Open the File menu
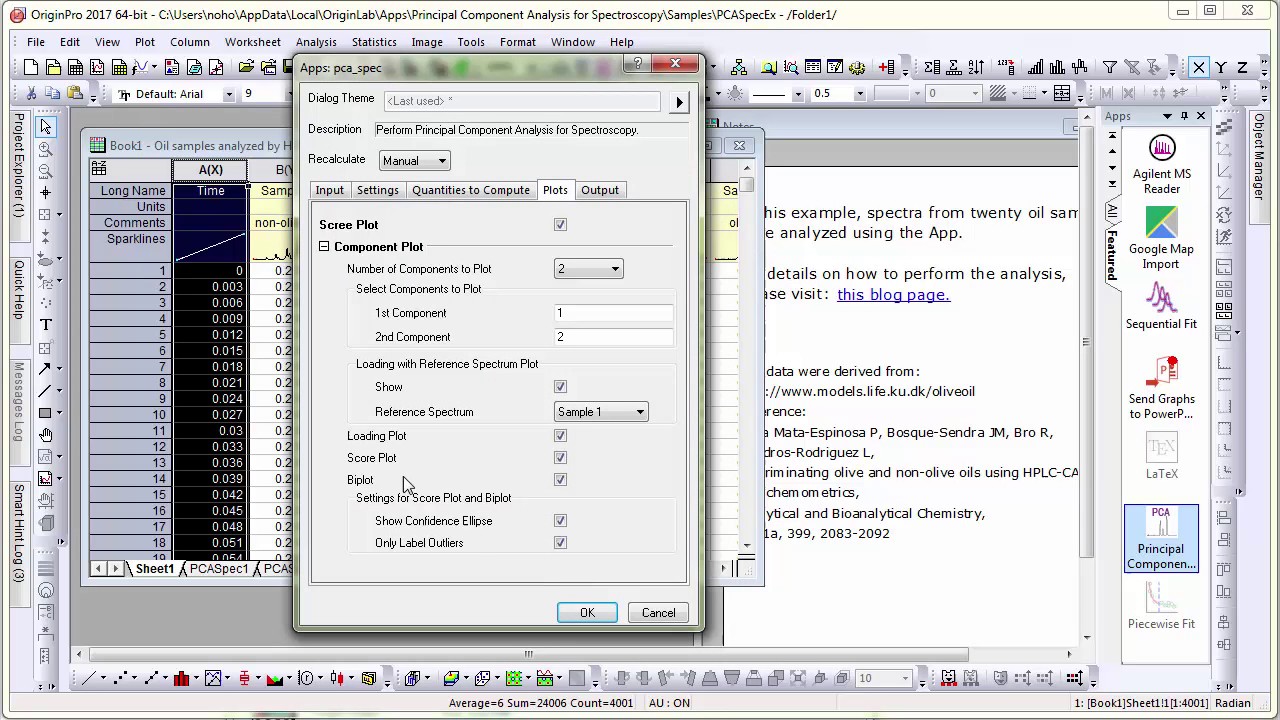 pos(36,42)
